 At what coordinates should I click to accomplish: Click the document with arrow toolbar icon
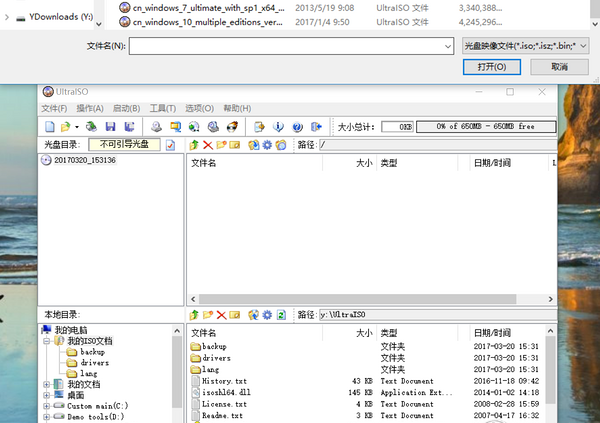click(259, 127)
